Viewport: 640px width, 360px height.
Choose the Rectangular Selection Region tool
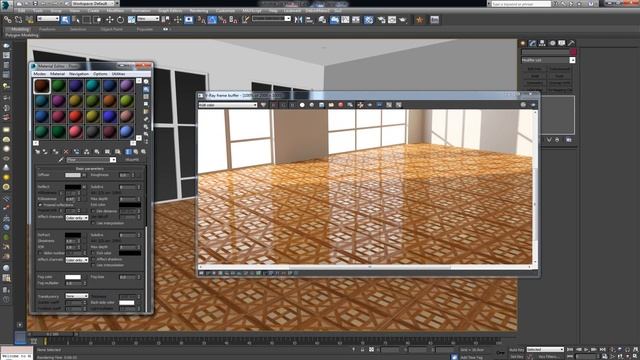tap(87, 19)
